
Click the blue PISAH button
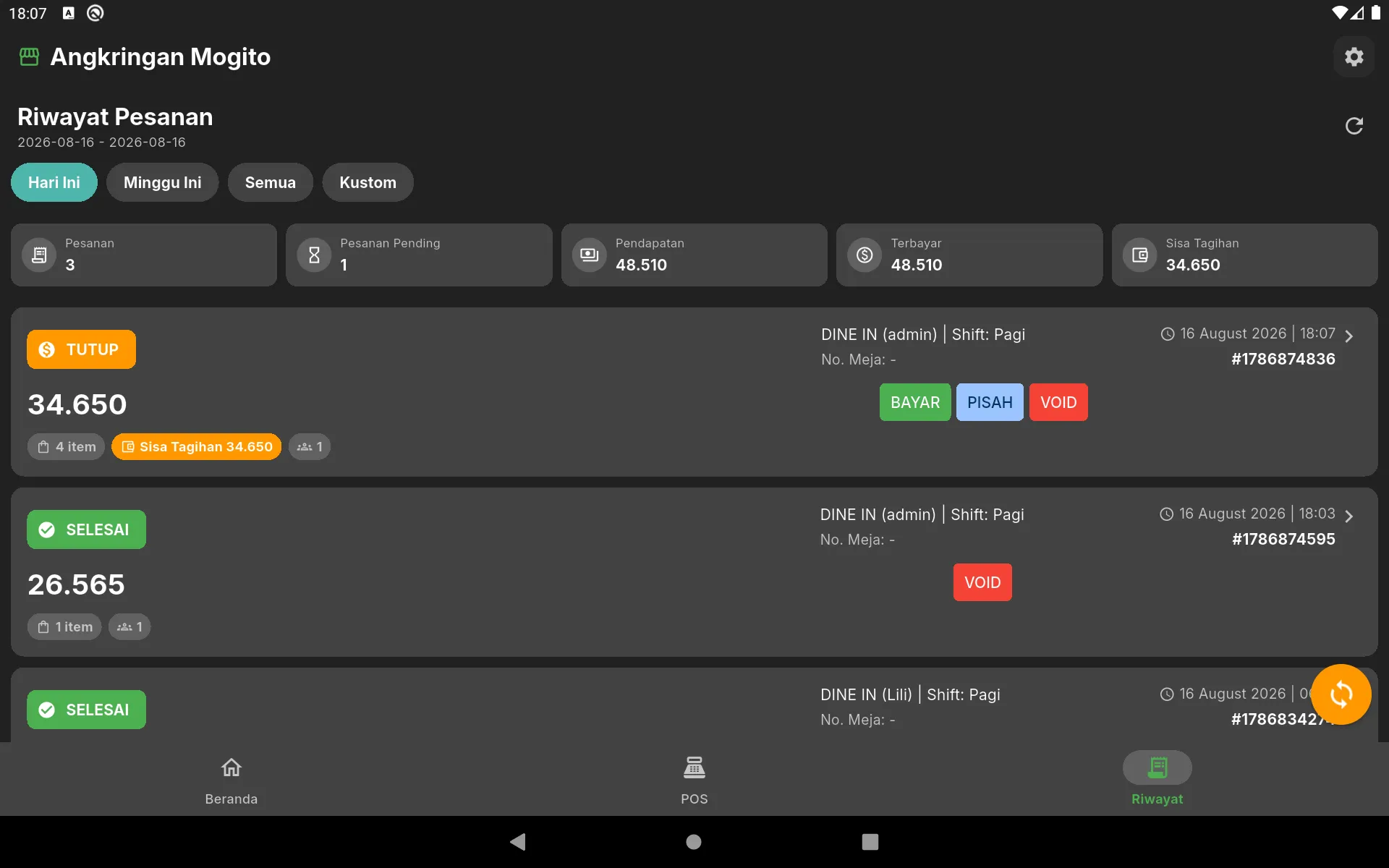pos(990,402)
